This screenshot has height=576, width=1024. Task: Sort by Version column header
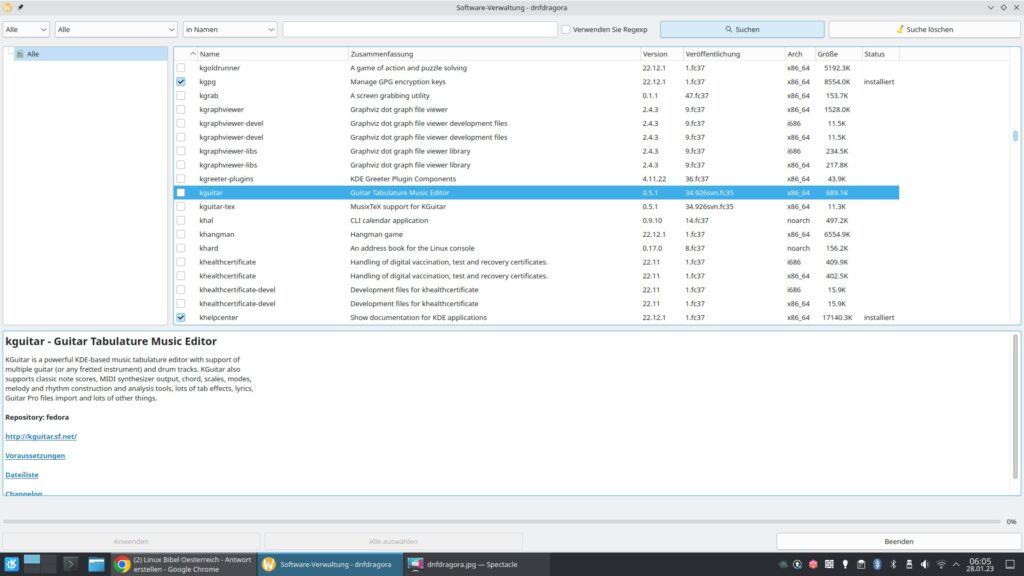pos(661,54)
